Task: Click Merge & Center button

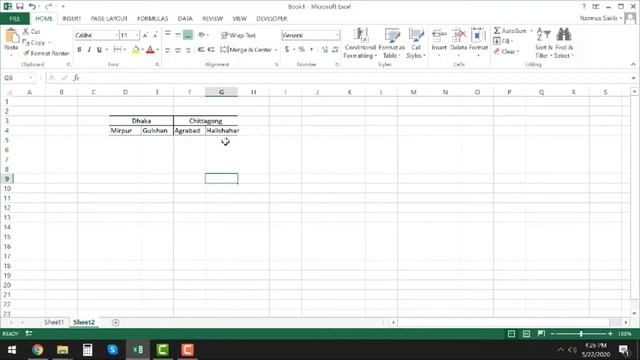Action: point(246,50)
